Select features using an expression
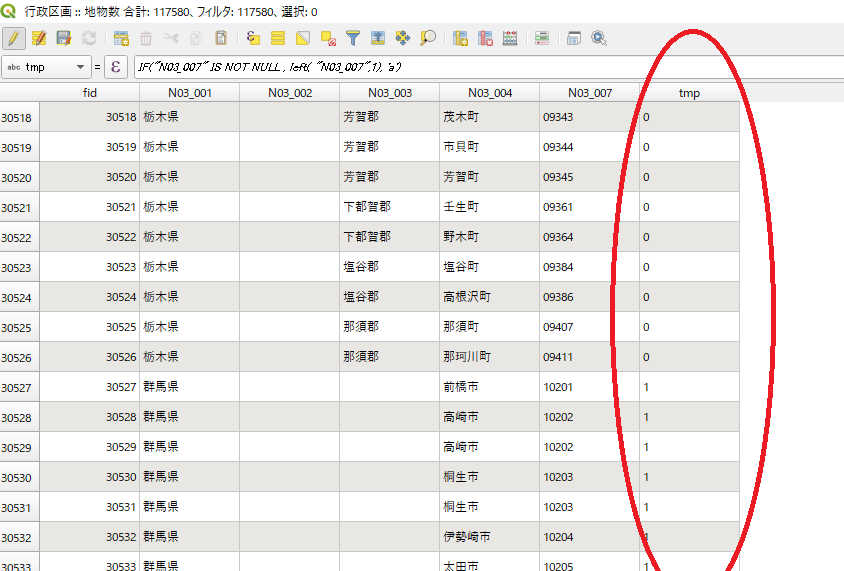 pyautogui.click(x=253, y=38)
